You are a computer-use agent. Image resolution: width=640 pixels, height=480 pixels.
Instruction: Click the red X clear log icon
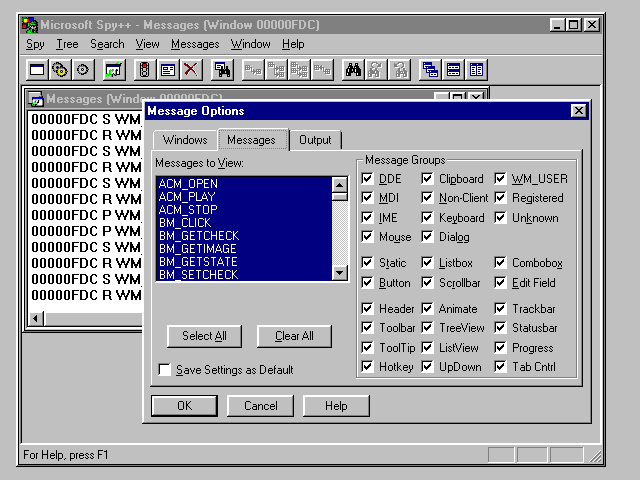point(190,70)
